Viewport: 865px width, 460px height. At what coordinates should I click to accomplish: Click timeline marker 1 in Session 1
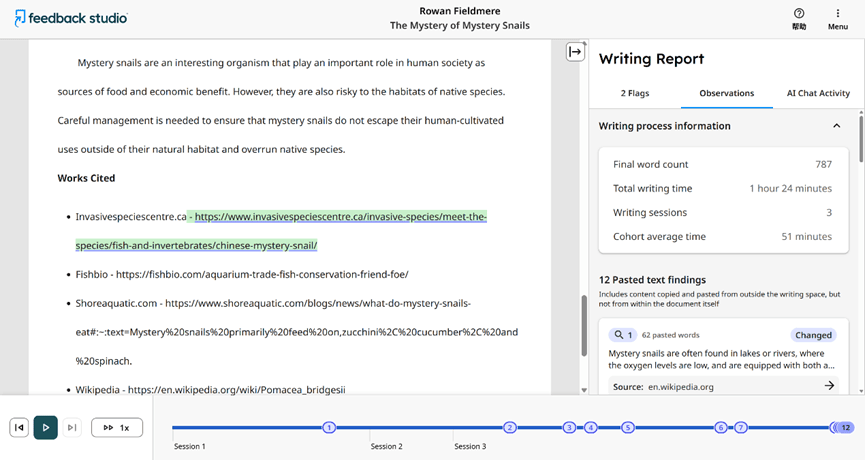(328, 427)
